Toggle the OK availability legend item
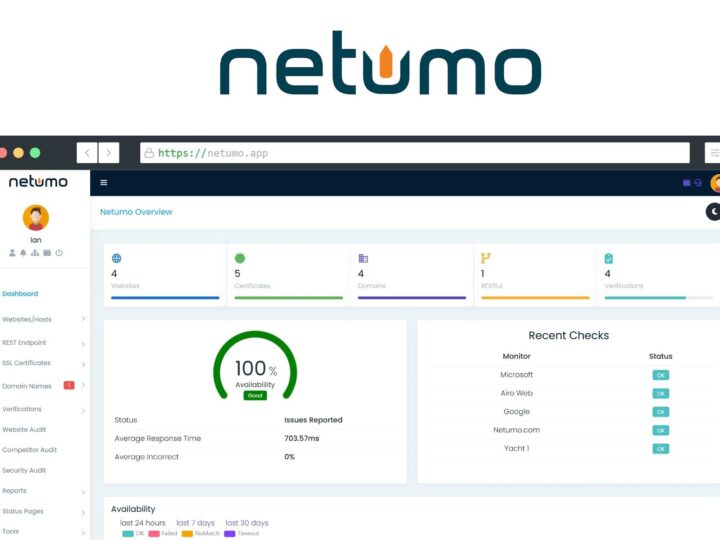Image resolution: width=720 pixels, height=540 pixels. (x=134, y=533)
